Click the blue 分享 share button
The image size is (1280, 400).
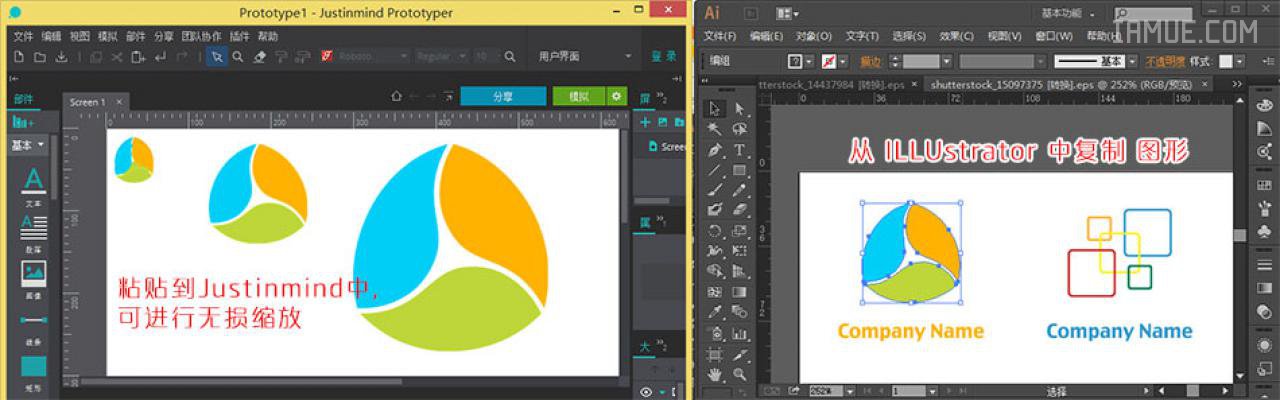(502, 96)
